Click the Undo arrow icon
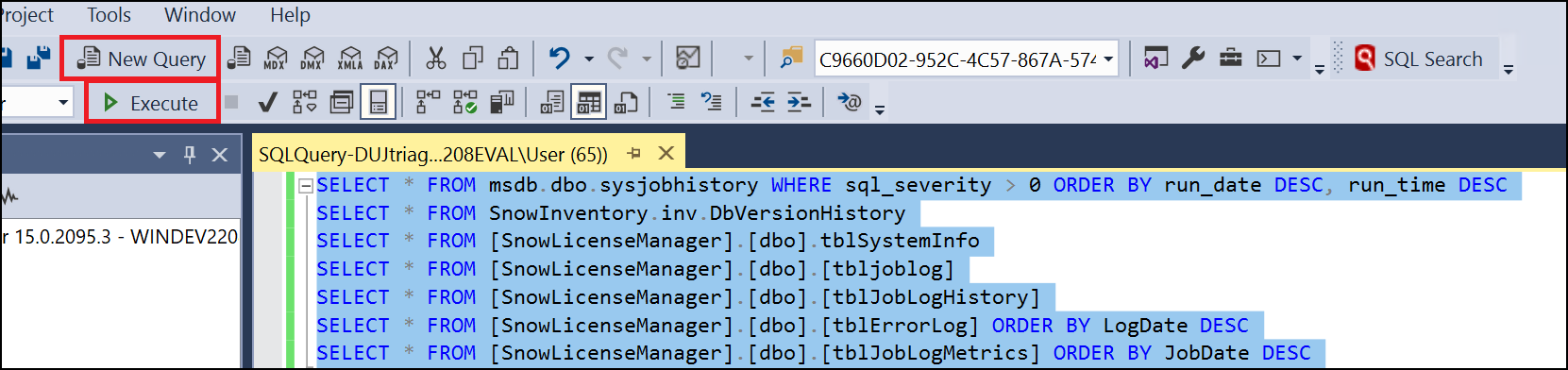 point(560,59)
